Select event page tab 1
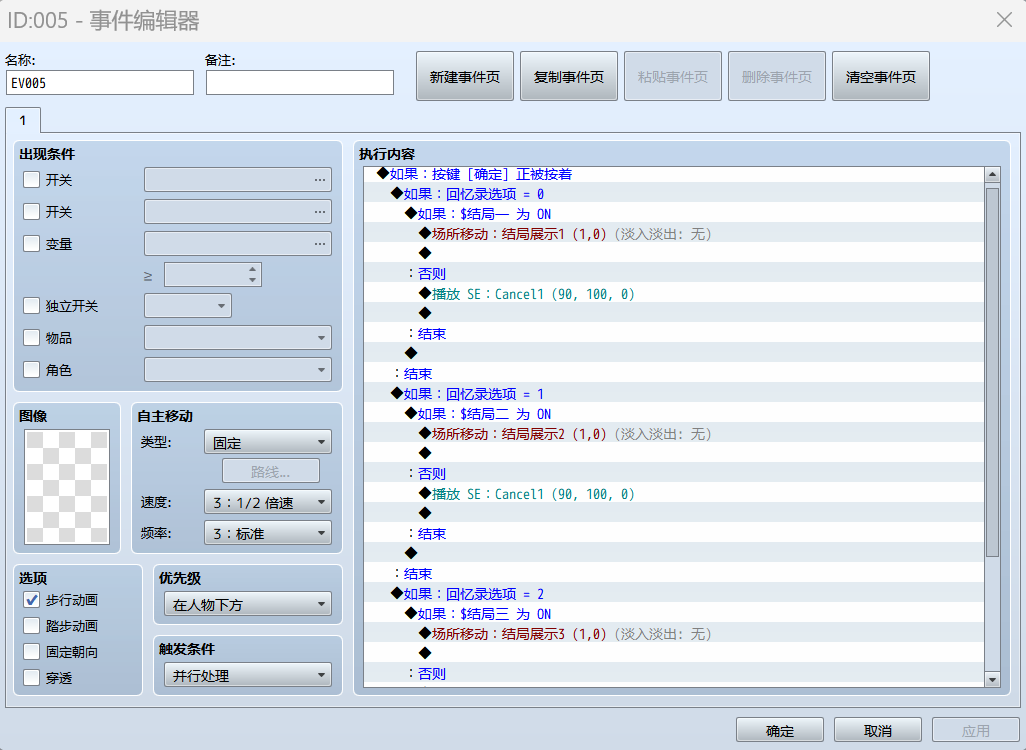1026x750 pixels. click(x=23, y=120)
